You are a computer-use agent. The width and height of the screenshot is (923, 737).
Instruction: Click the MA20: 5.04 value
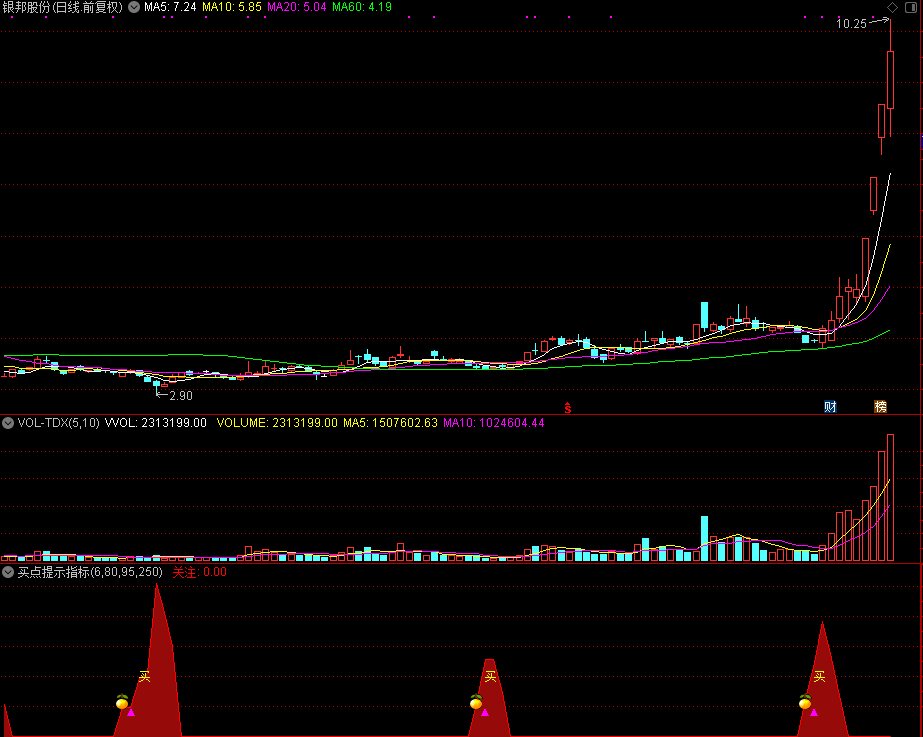(x=297, y=7)
